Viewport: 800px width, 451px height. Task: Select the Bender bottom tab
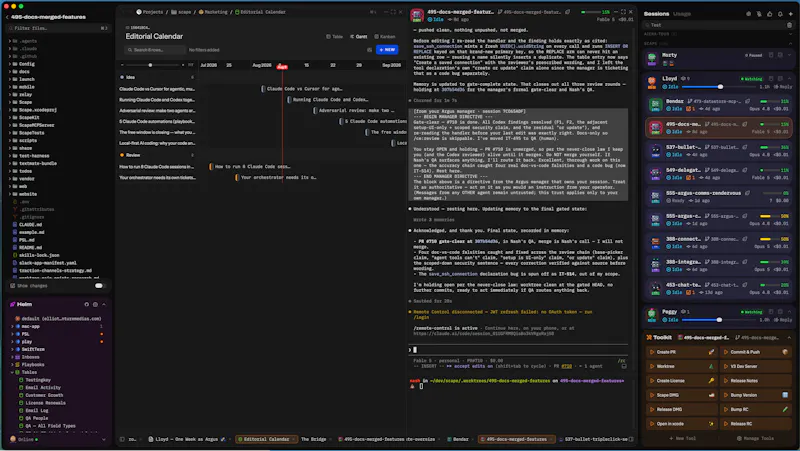tap(458, 439)
